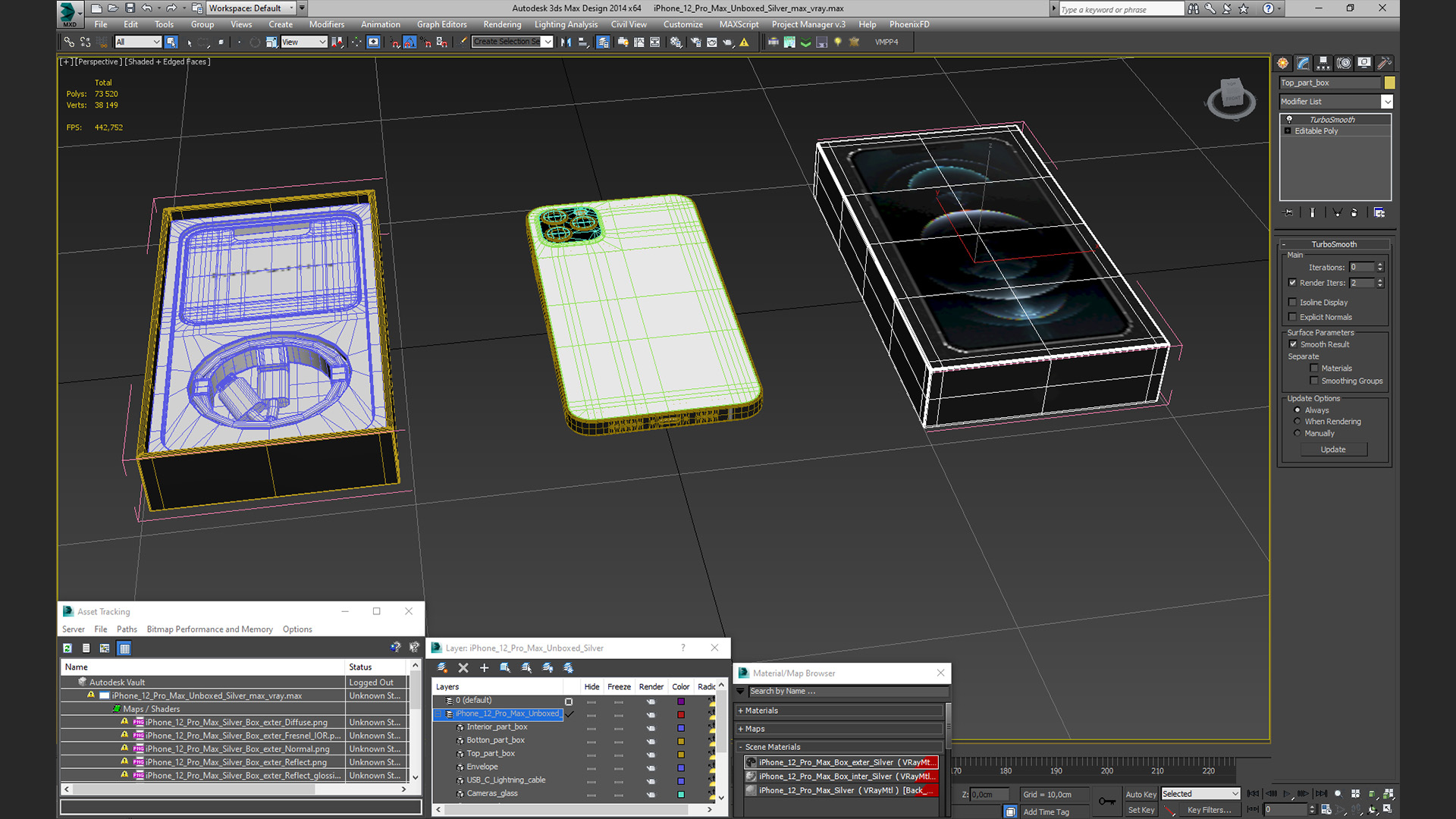Click the Update button in TurboSmooth

click(1333, 450)
